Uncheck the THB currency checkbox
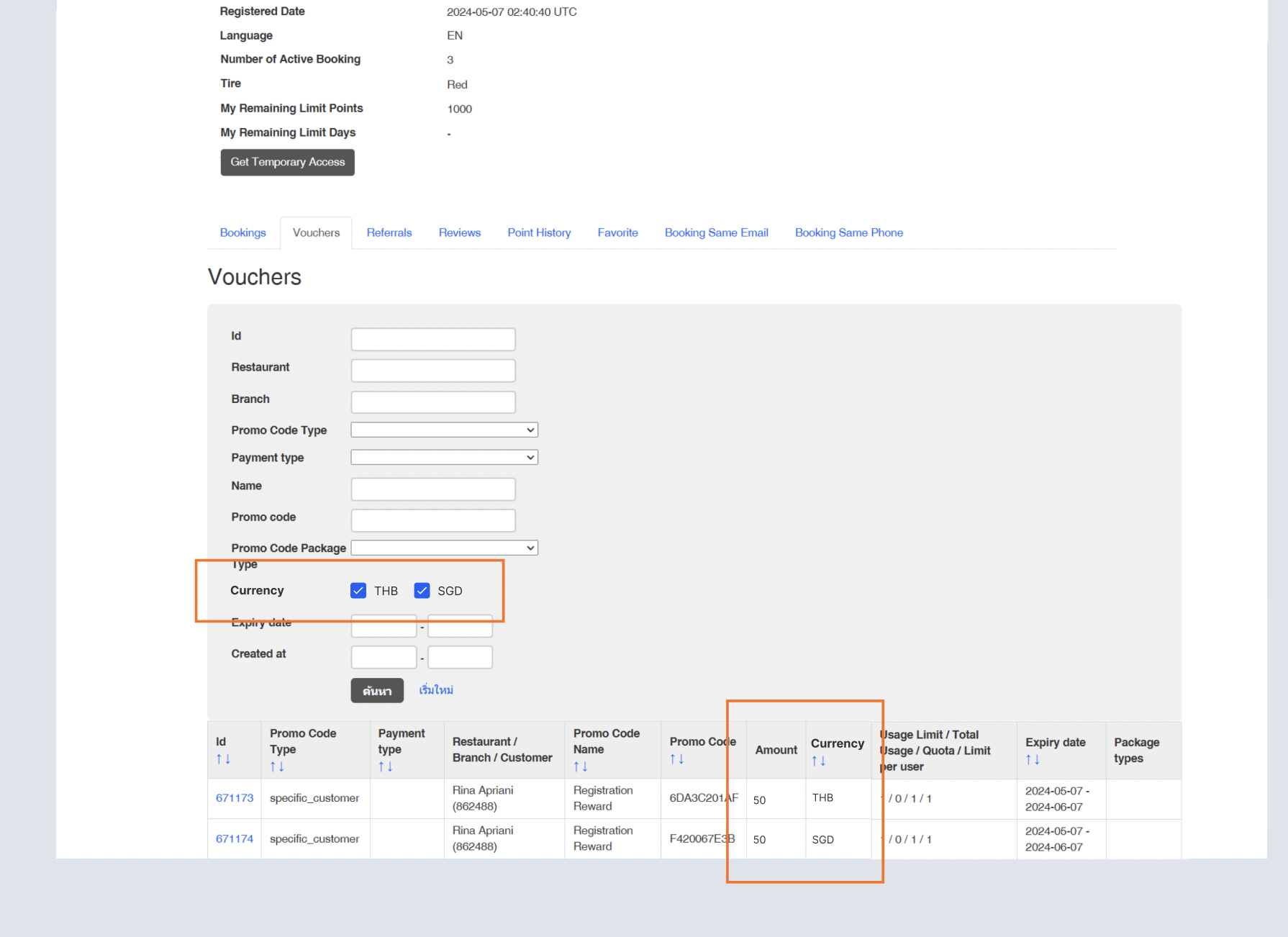 358,591
